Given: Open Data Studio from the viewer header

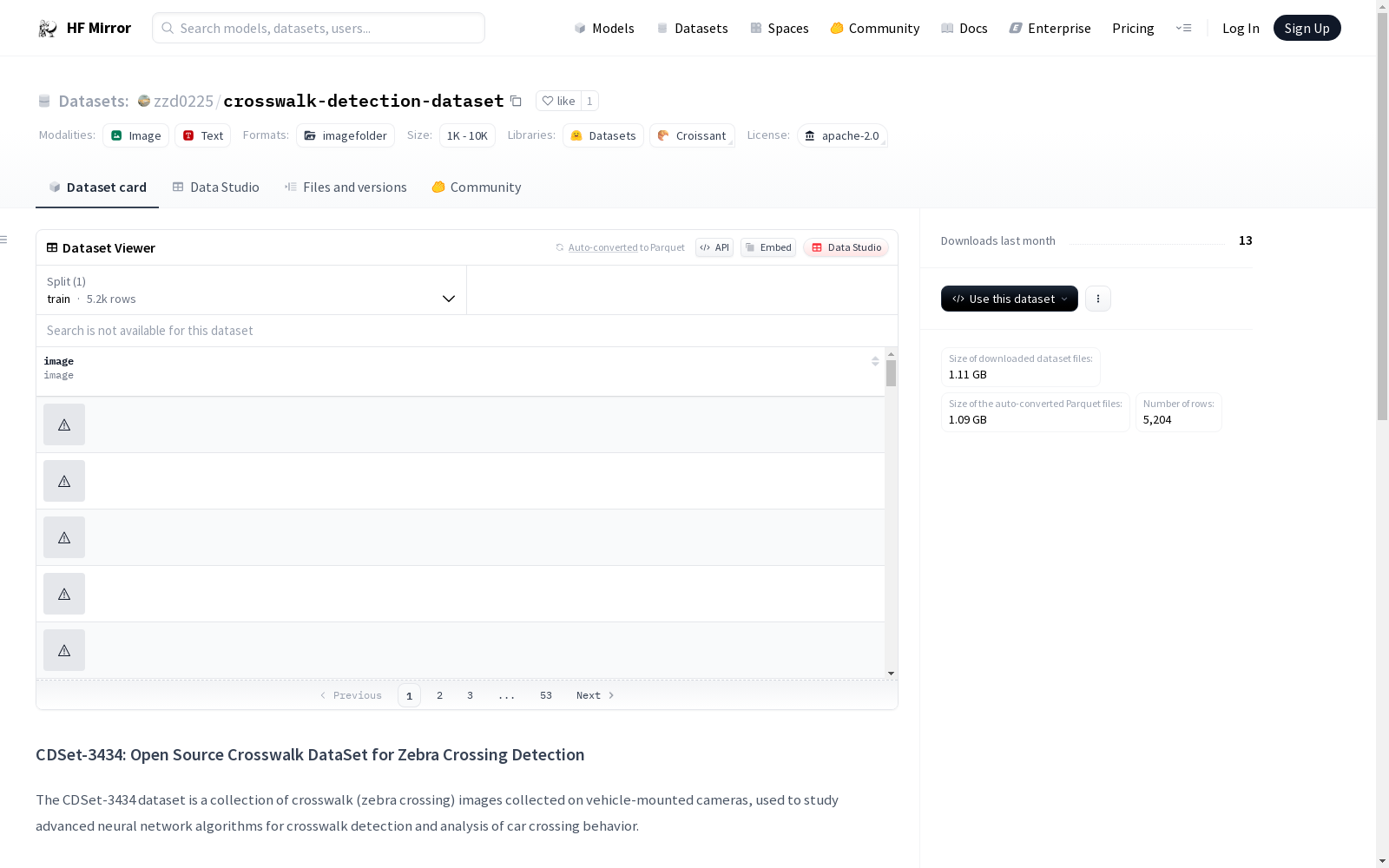Looking at the screenshot, I should click(x=846, y=247).
